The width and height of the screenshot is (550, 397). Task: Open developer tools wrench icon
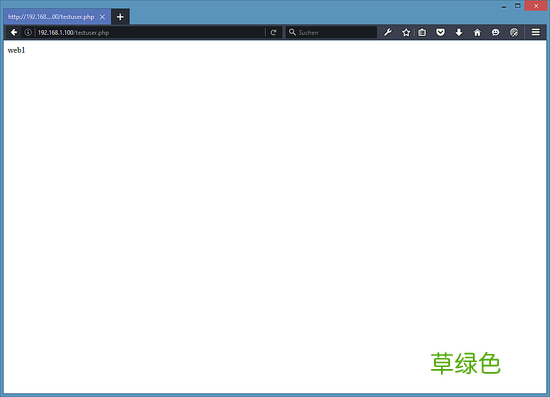(x=388, y=32)
